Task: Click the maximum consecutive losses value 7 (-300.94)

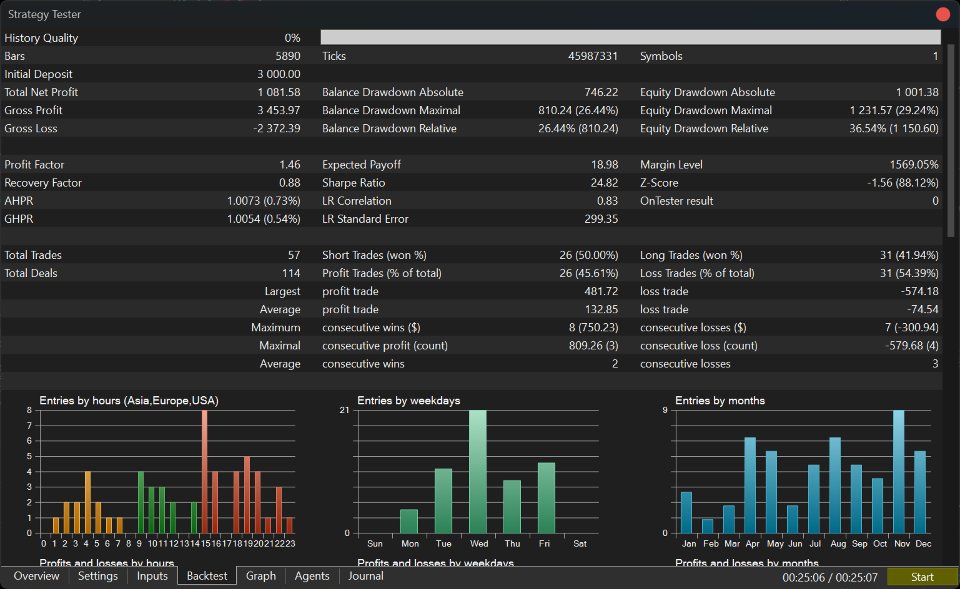Action: [x=912, y=328]
